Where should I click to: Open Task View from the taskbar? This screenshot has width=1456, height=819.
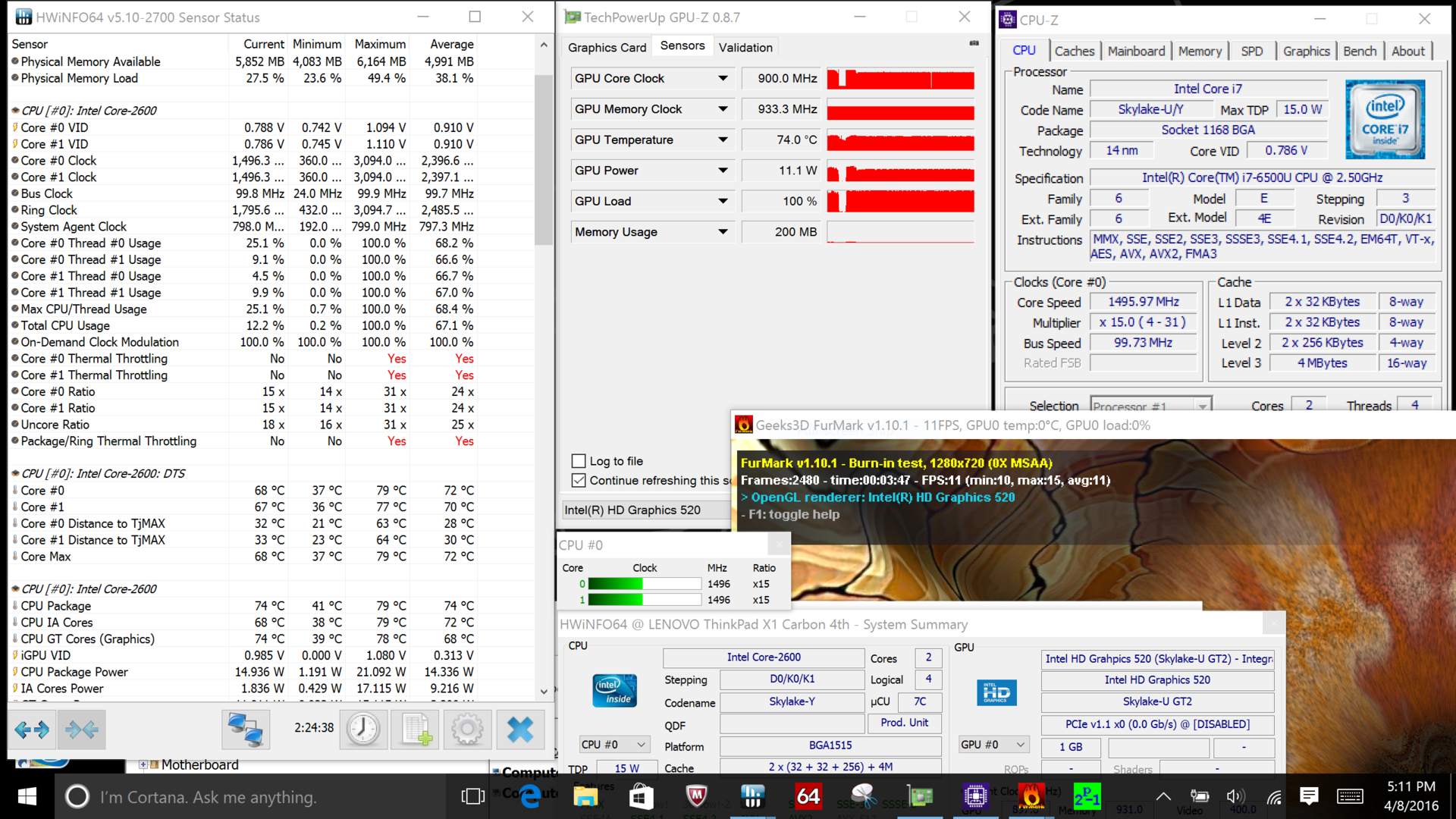[x=472, y=796]
